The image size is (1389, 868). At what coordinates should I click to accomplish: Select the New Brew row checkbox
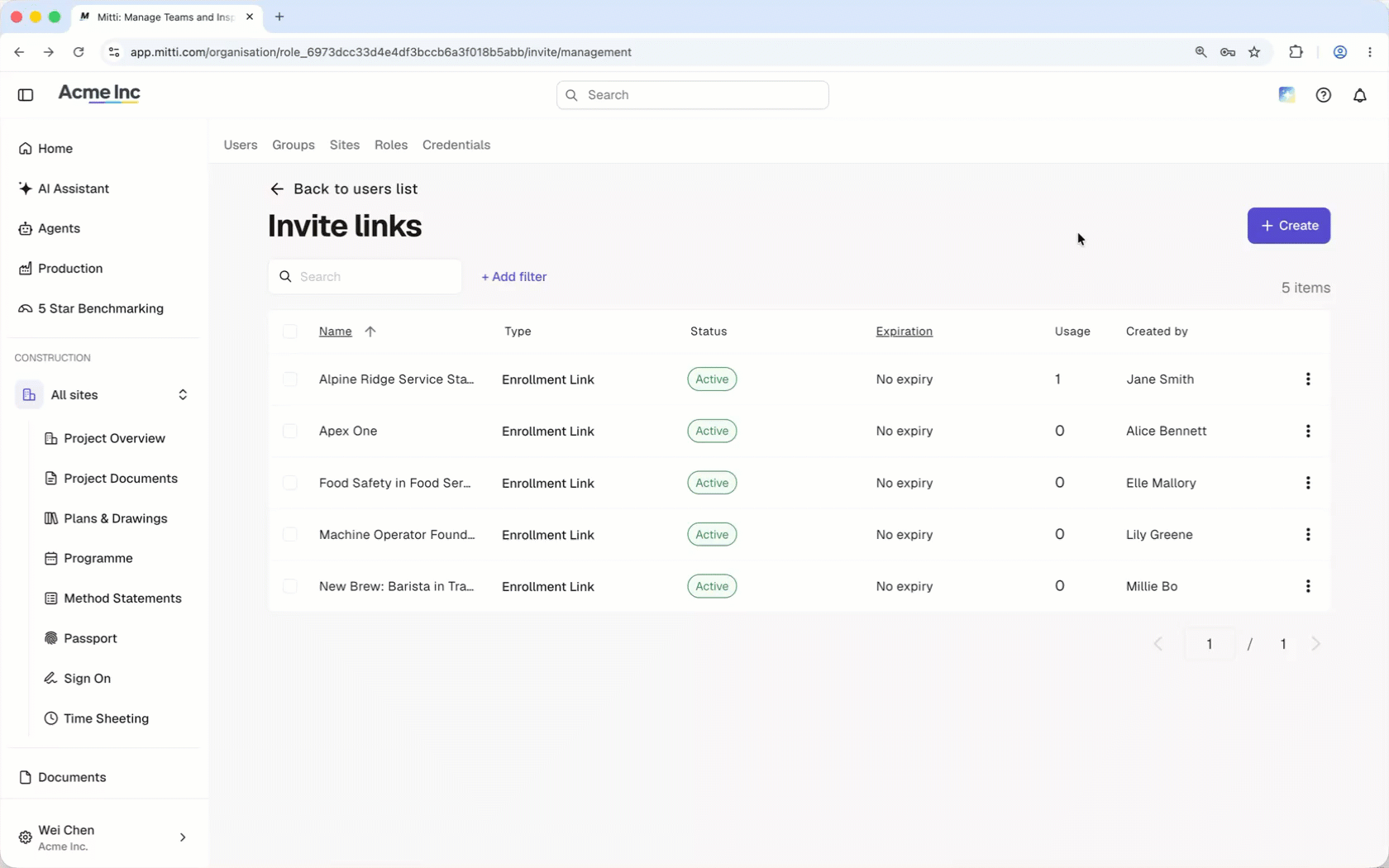pyautogui.click(x=290, y=586)
